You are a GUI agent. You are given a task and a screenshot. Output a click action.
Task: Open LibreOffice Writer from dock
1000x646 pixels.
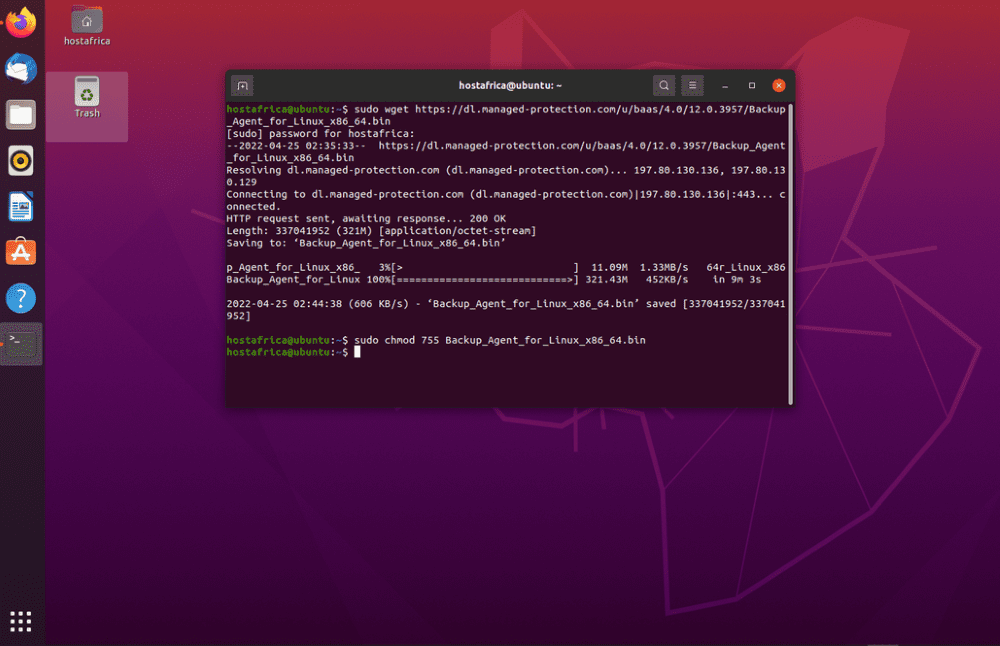21,207
